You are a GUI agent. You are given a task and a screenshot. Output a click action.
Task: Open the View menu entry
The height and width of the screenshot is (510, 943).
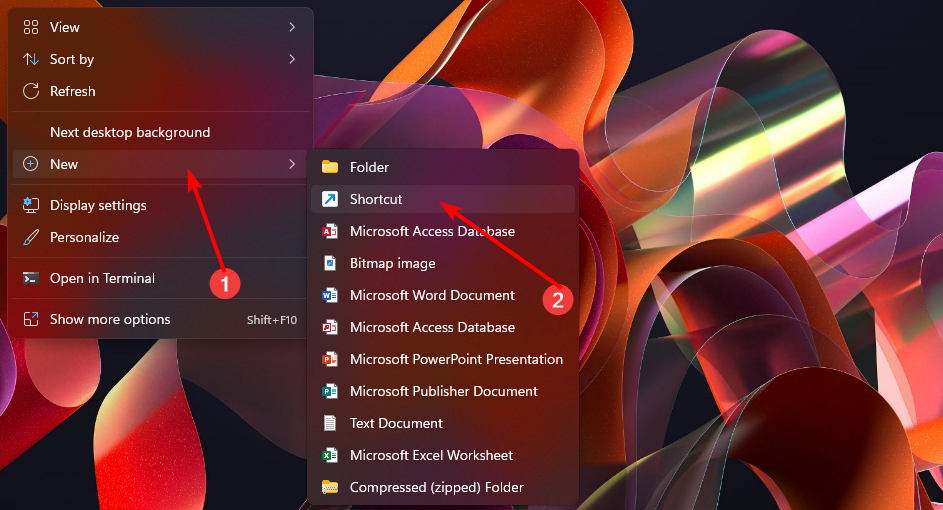(x=161, y=27)
